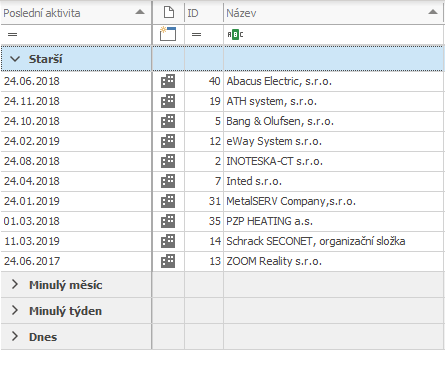Viewport: 445px width, 374px height.
Task: Click the document type column header icon
Action: pos(169,13)
